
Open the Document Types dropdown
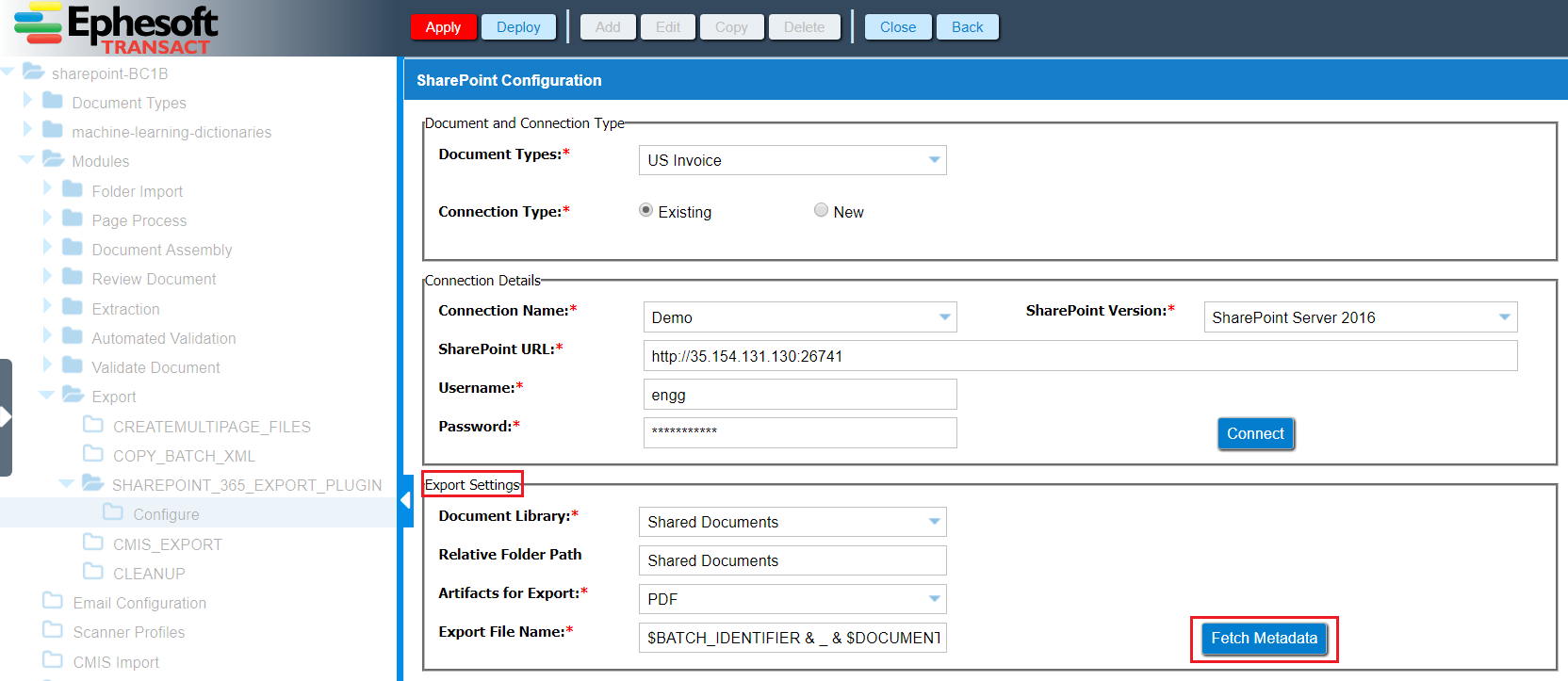point(934,160)
